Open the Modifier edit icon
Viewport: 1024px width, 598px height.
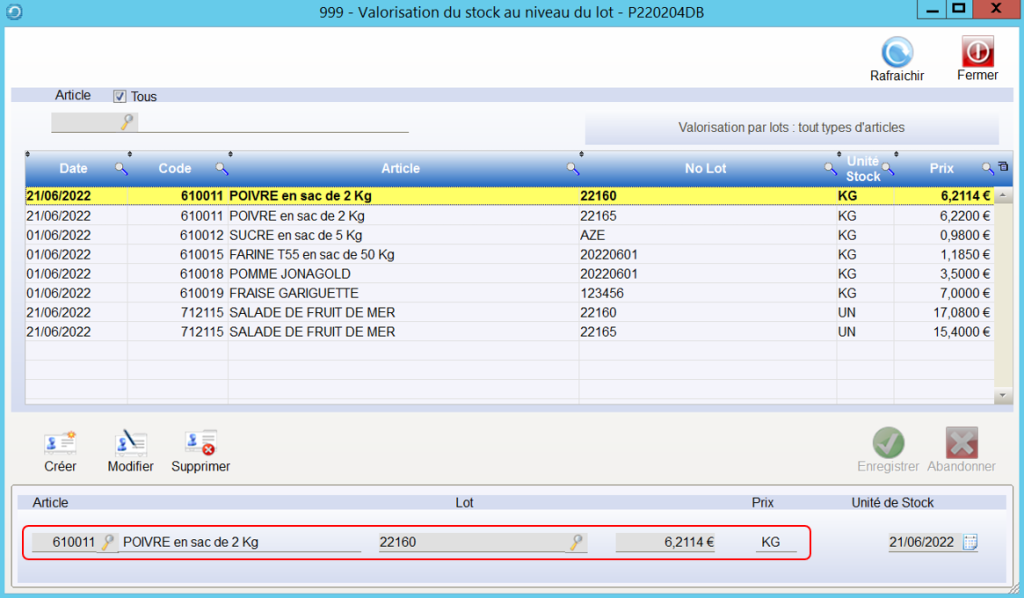(130, 443)
